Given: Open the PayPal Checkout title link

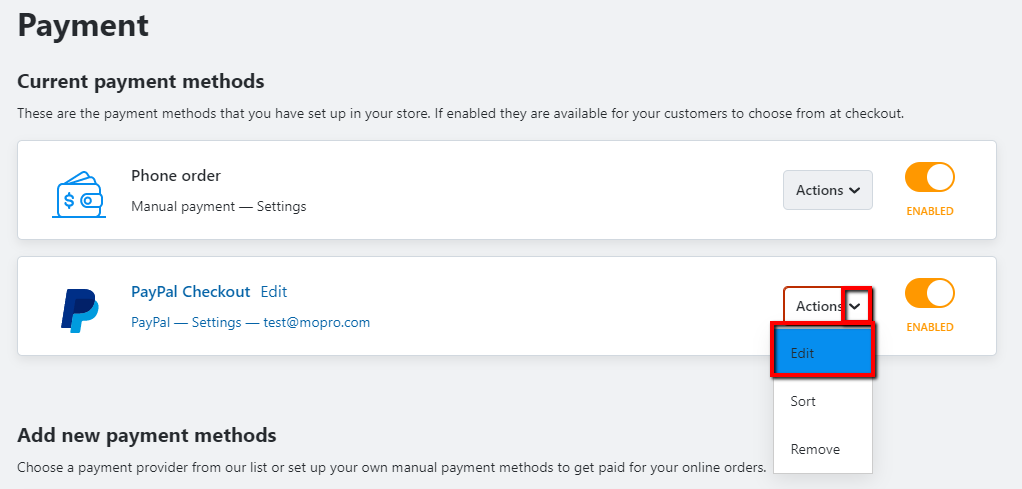Looking at the screenshot, I should pos(190,291).
